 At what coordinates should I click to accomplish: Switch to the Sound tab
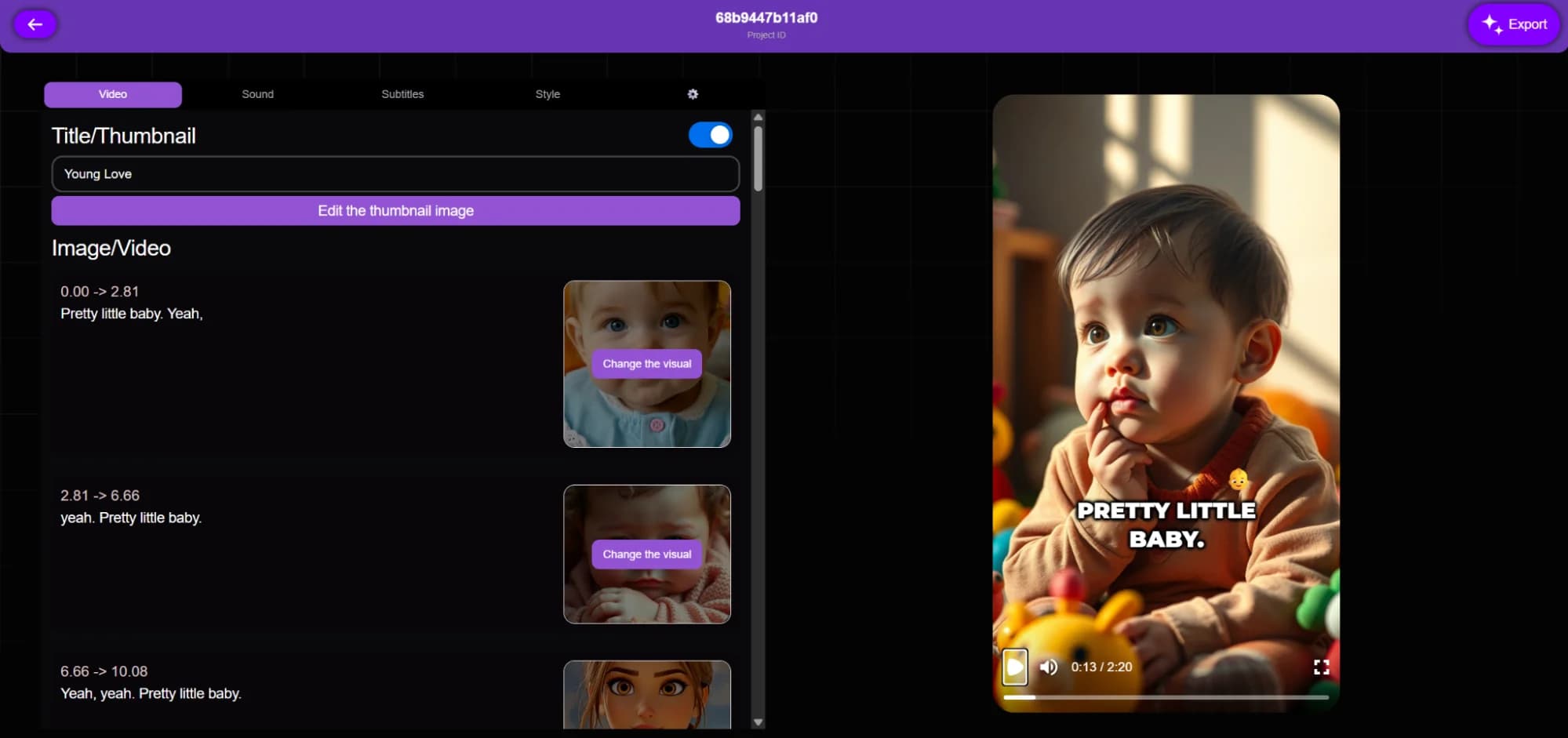(x=257, y=93)
